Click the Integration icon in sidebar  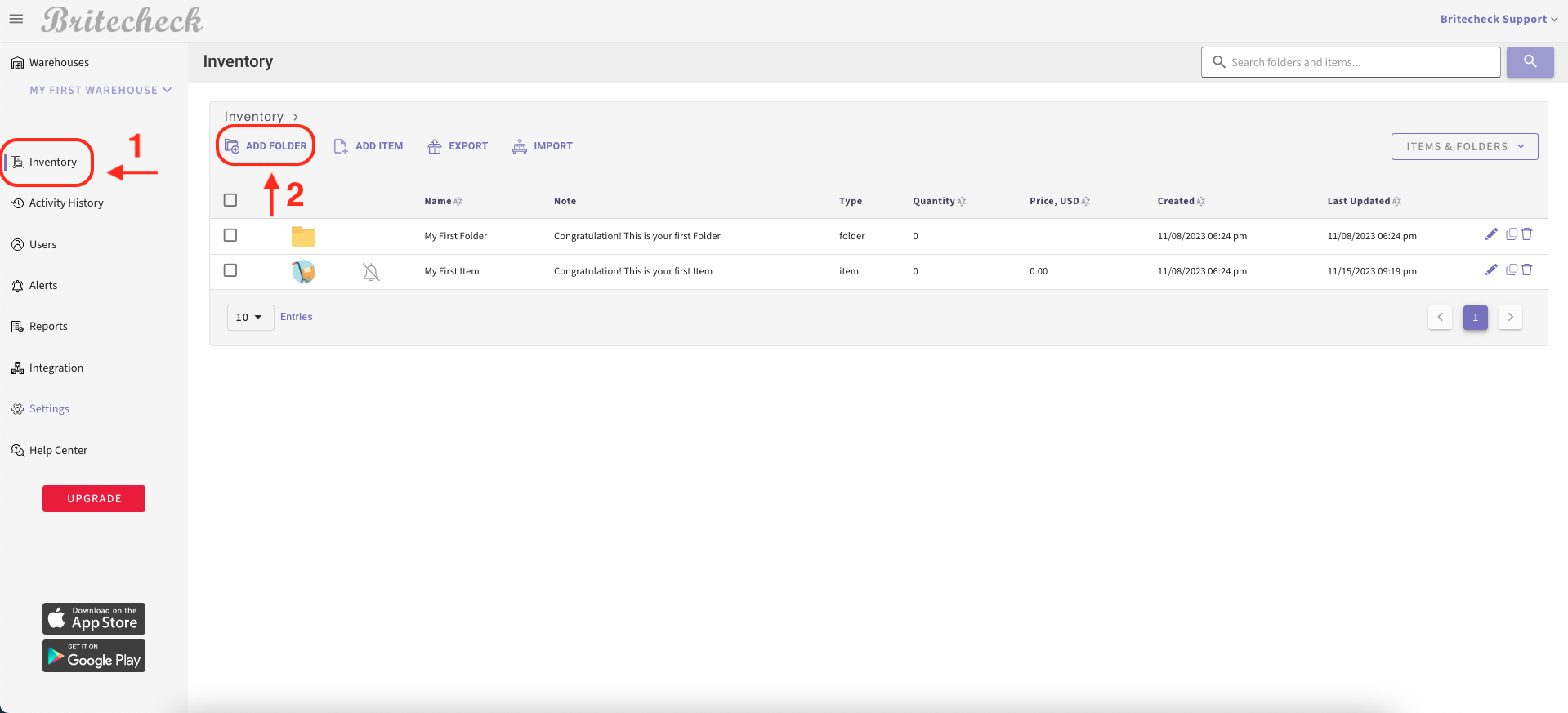coord(17,368)
